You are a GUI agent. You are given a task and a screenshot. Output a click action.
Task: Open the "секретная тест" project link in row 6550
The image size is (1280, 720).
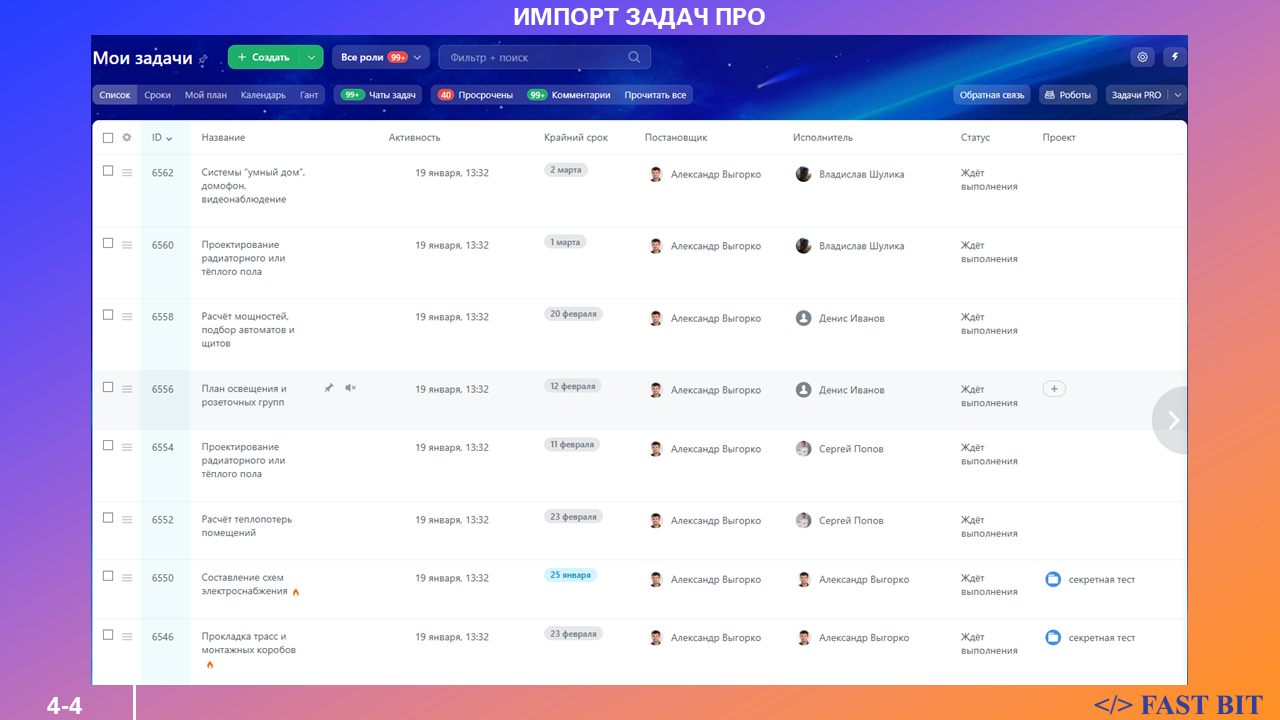pos(1102,580)
